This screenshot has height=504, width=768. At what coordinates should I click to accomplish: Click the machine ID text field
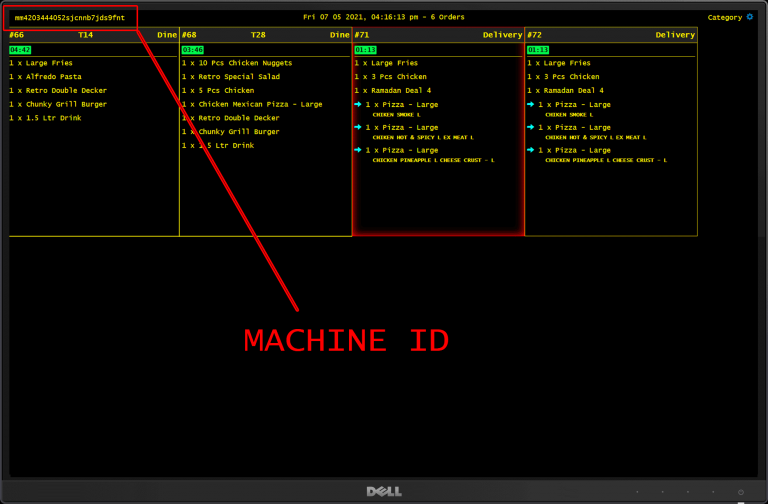[x=70, y=17]
